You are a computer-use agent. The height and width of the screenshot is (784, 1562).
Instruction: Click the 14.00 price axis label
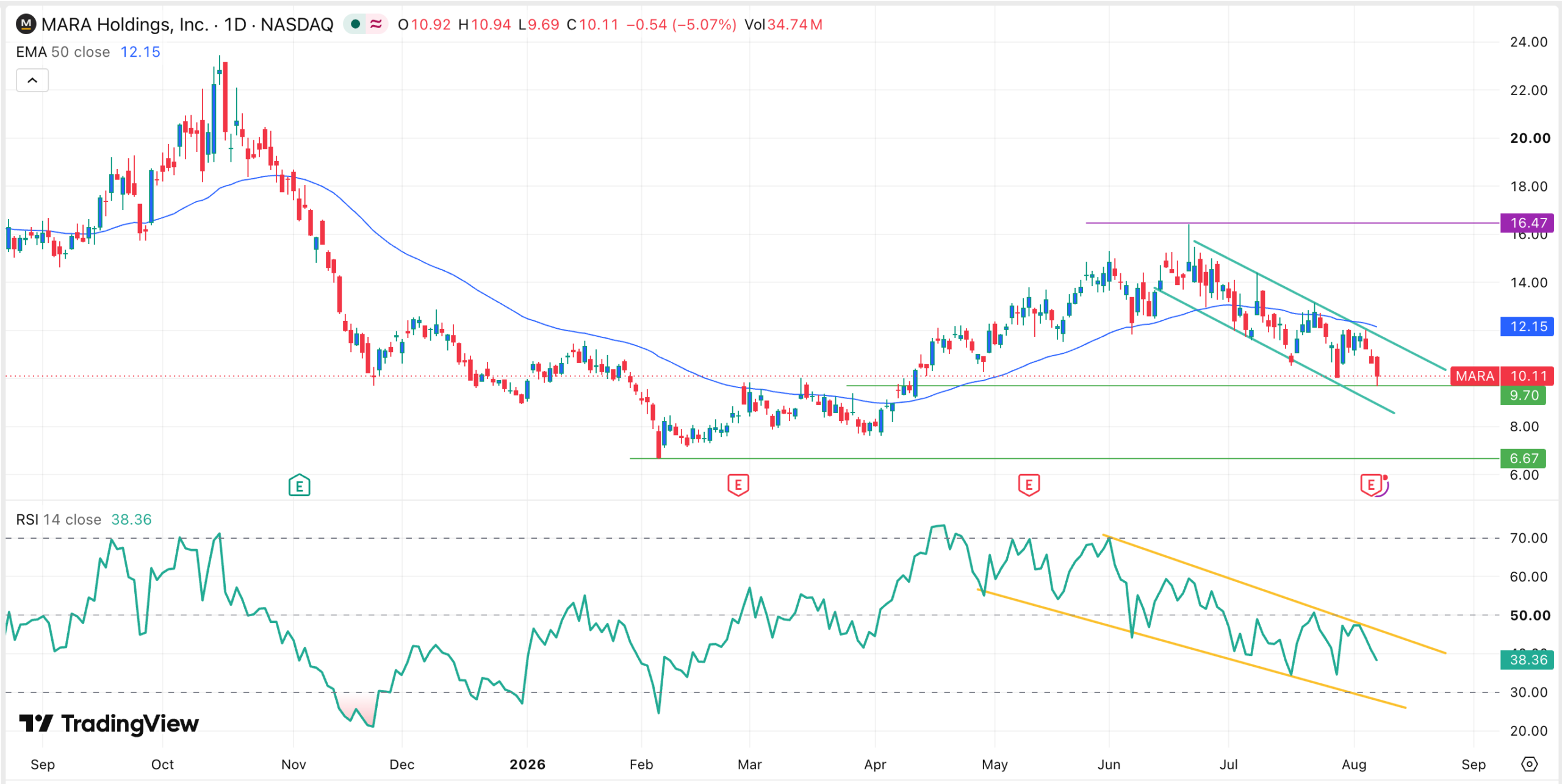(x=1528, y=282)
